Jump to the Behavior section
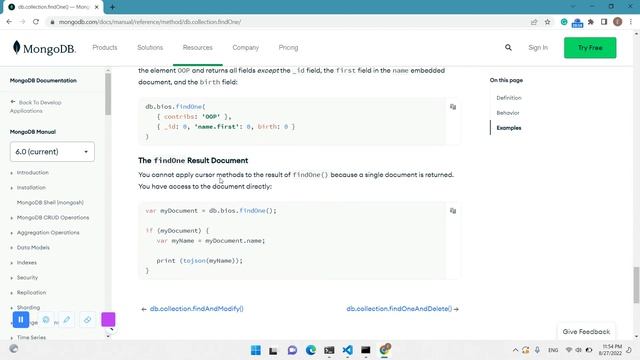The width and height of the screenshot is (640, 360). (508, 113)
